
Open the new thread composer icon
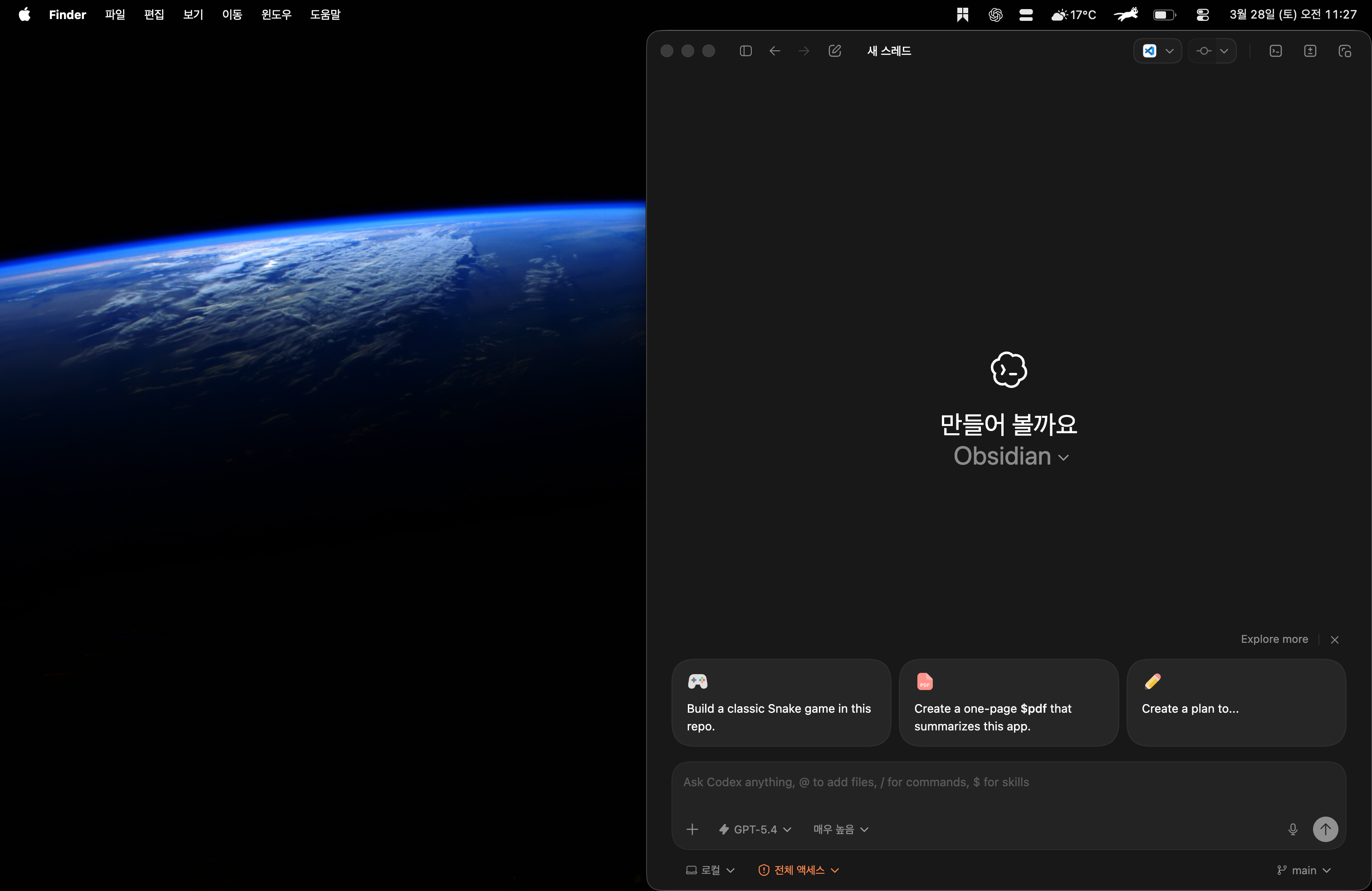coord(835,51)
